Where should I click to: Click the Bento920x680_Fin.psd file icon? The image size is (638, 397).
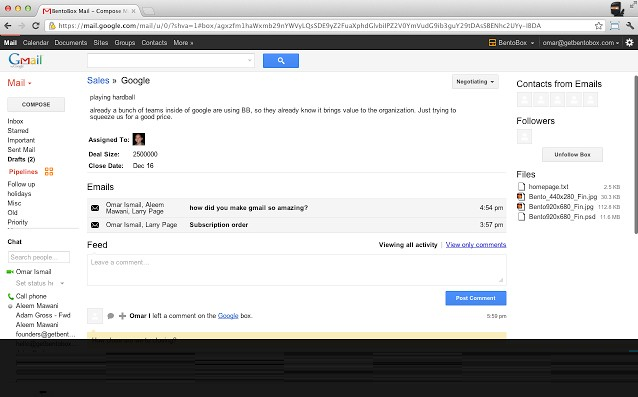click(521, 217)
